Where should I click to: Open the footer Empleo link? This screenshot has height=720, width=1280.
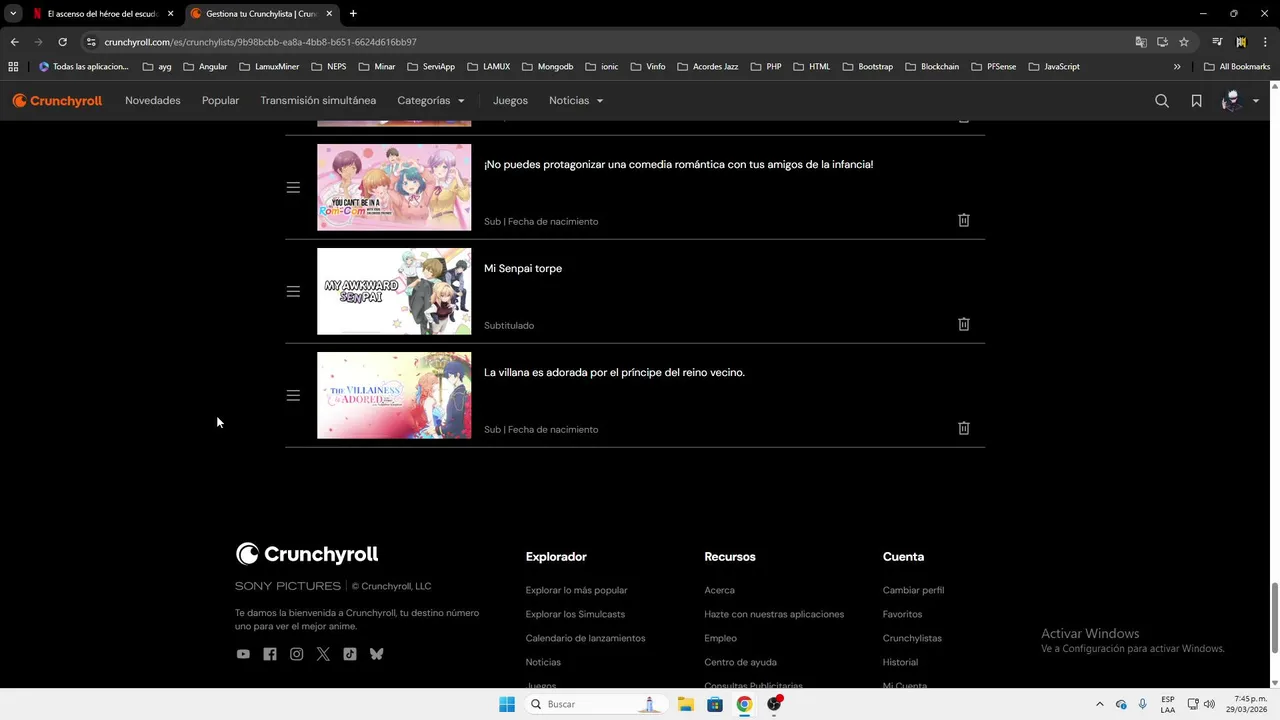[x=720, y=638]
